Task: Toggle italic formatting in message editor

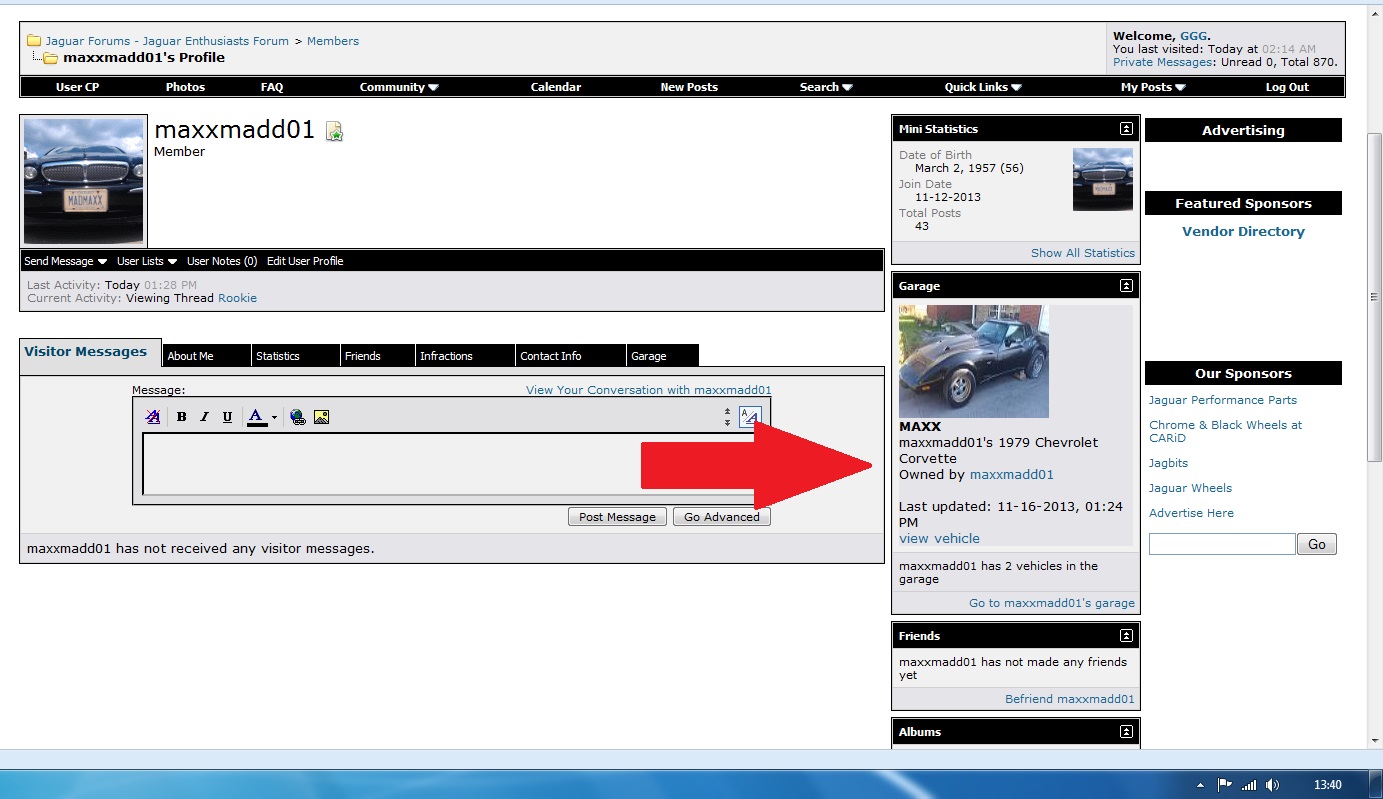Action: click(x=204, y=417)
